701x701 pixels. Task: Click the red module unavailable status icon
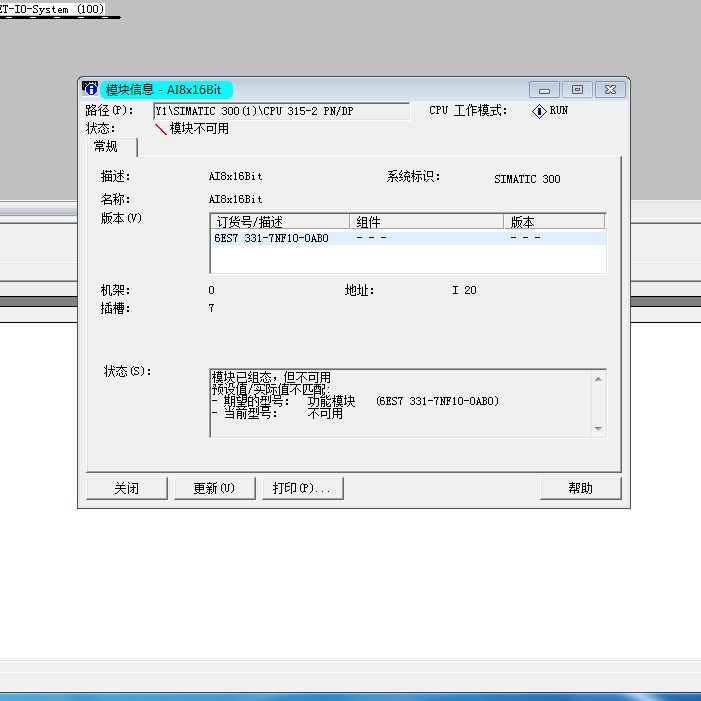(160, 129)
